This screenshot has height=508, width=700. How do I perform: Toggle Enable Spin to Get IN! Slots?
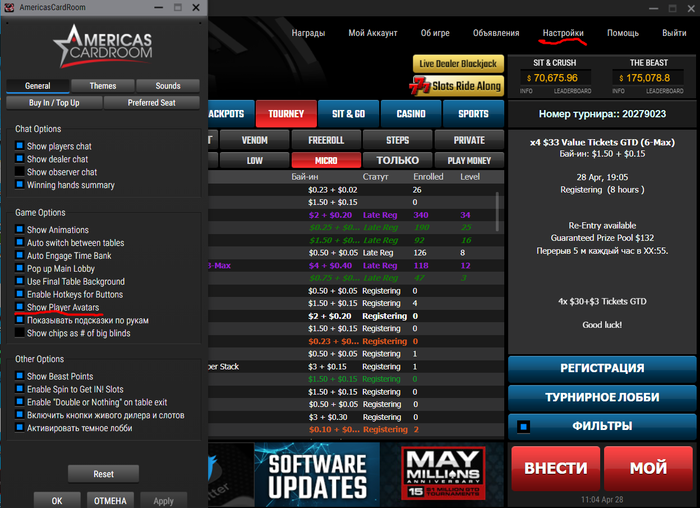[20, 388]
